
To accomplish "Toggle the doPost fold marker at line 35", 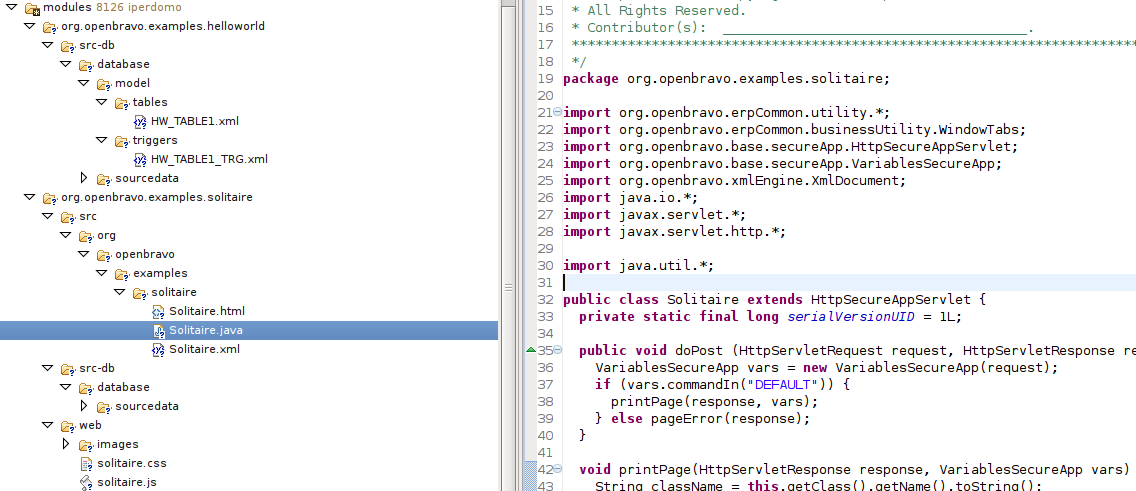I will click(x=558, y=350).
